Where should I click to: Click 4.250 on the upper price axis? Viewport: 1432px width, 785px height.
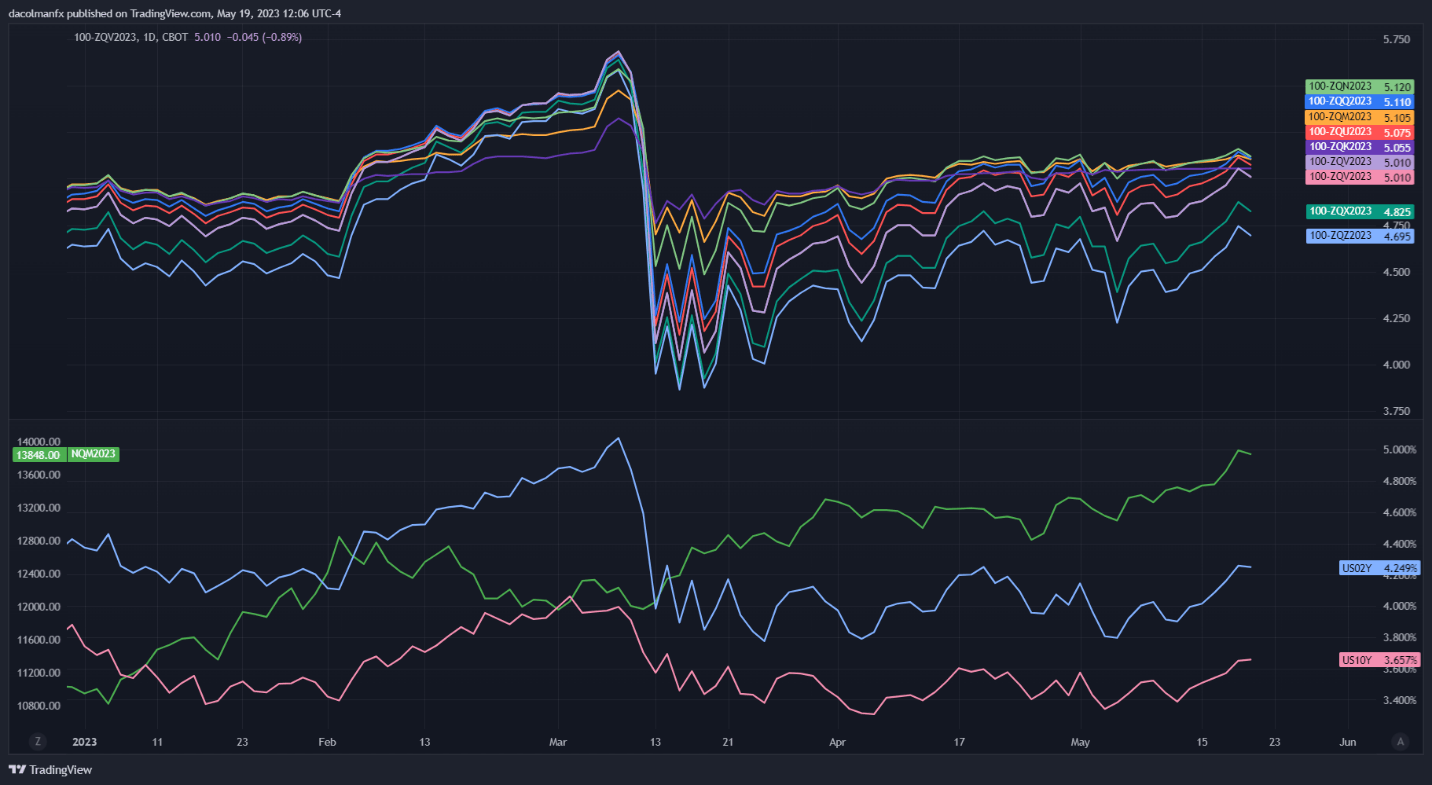tap(1395, 319)
